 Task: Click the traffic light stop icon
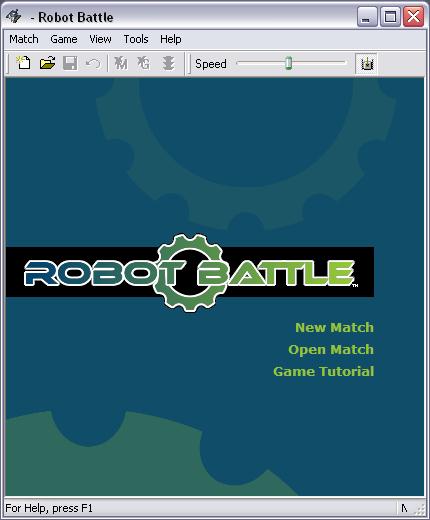168,63
